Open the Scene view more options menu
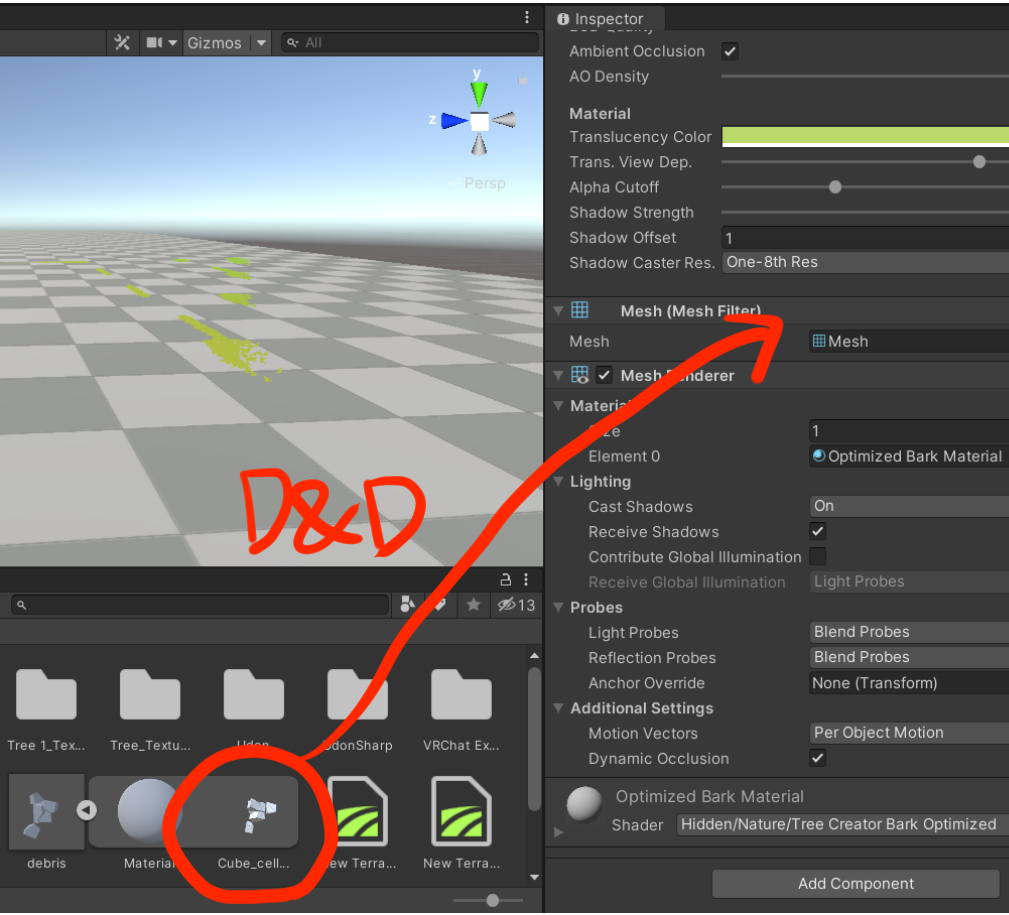This screenshot has height=915, width=1009. pyautogui.click(x=527, y=17)
